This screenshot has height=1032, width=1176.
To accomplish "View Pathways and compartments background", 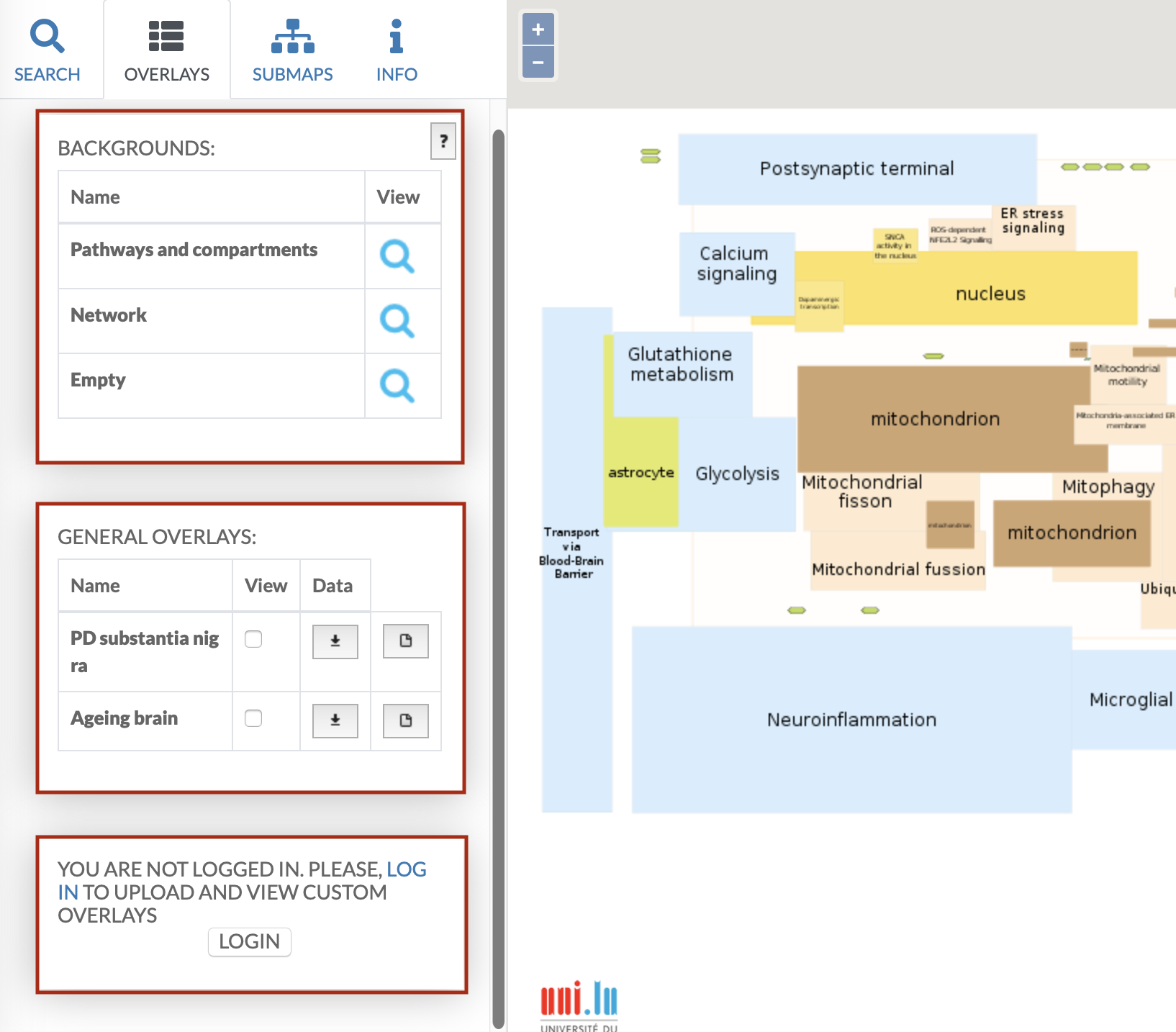I will coord(397,256).
